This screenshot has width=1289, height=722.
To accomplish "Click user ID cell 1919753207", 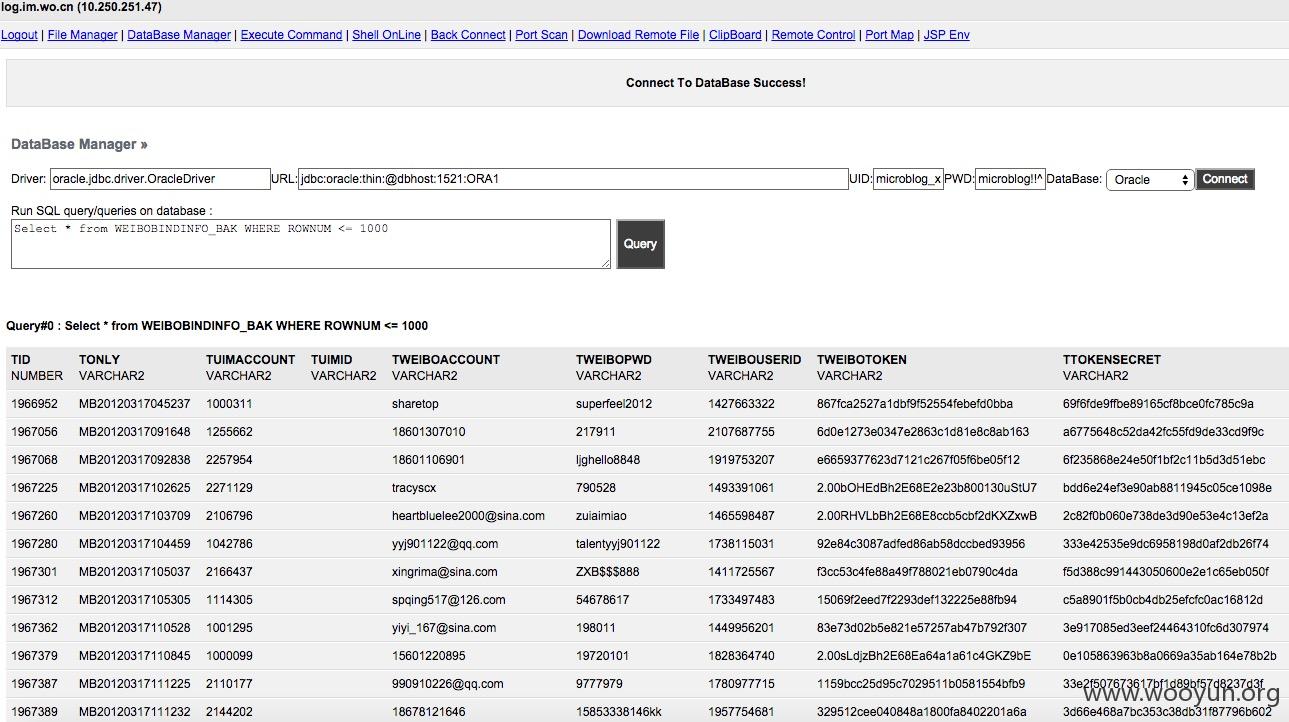I will click(x=741, y=460).
